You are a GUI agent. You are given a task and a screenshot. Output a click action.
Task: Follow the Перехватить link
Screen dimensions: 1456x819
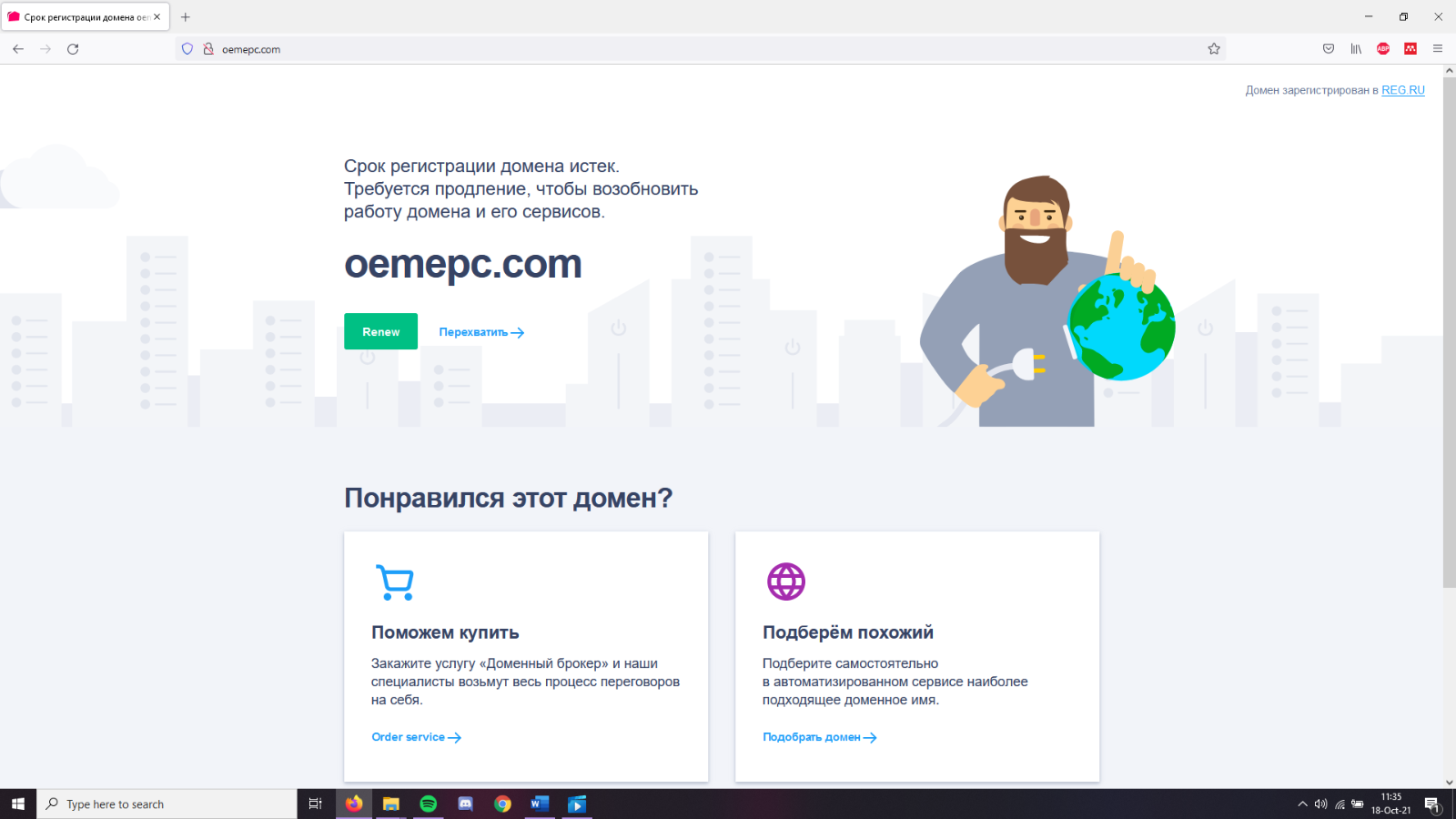click(x=481, y=332)
